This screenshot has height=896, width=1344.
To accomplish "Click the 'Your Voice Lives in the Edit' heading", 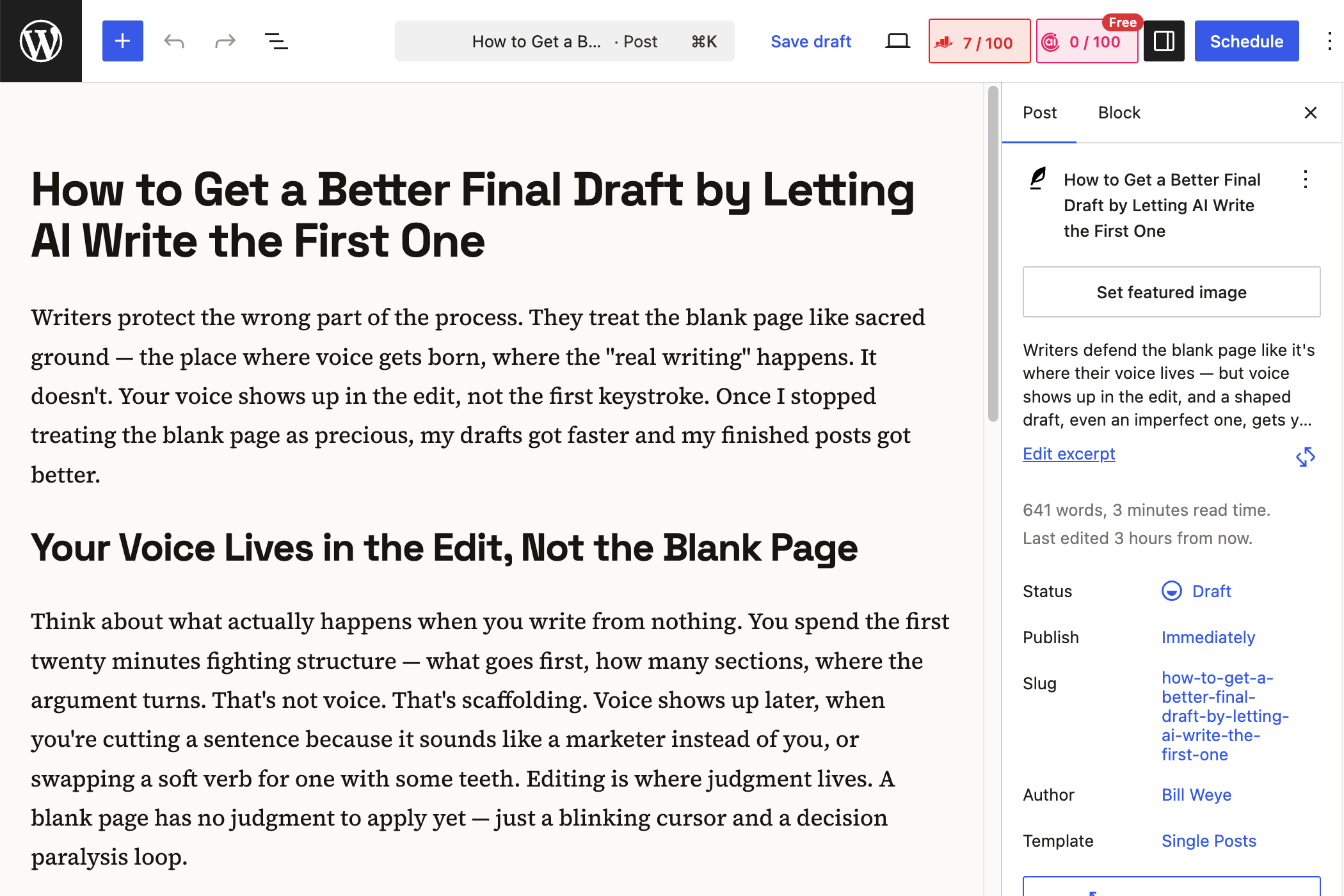I will (x=444, y=548).
